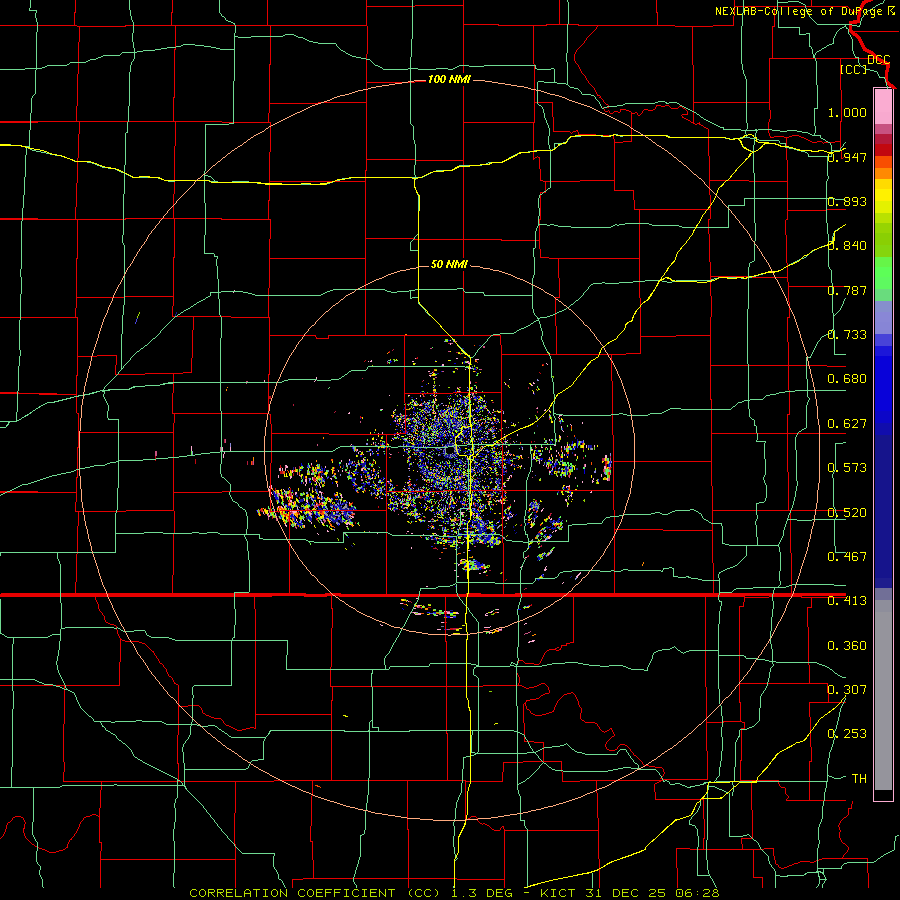900x900 pixels.
Task: Pick the yellow segment of the color bar
Action: (883, 197)
